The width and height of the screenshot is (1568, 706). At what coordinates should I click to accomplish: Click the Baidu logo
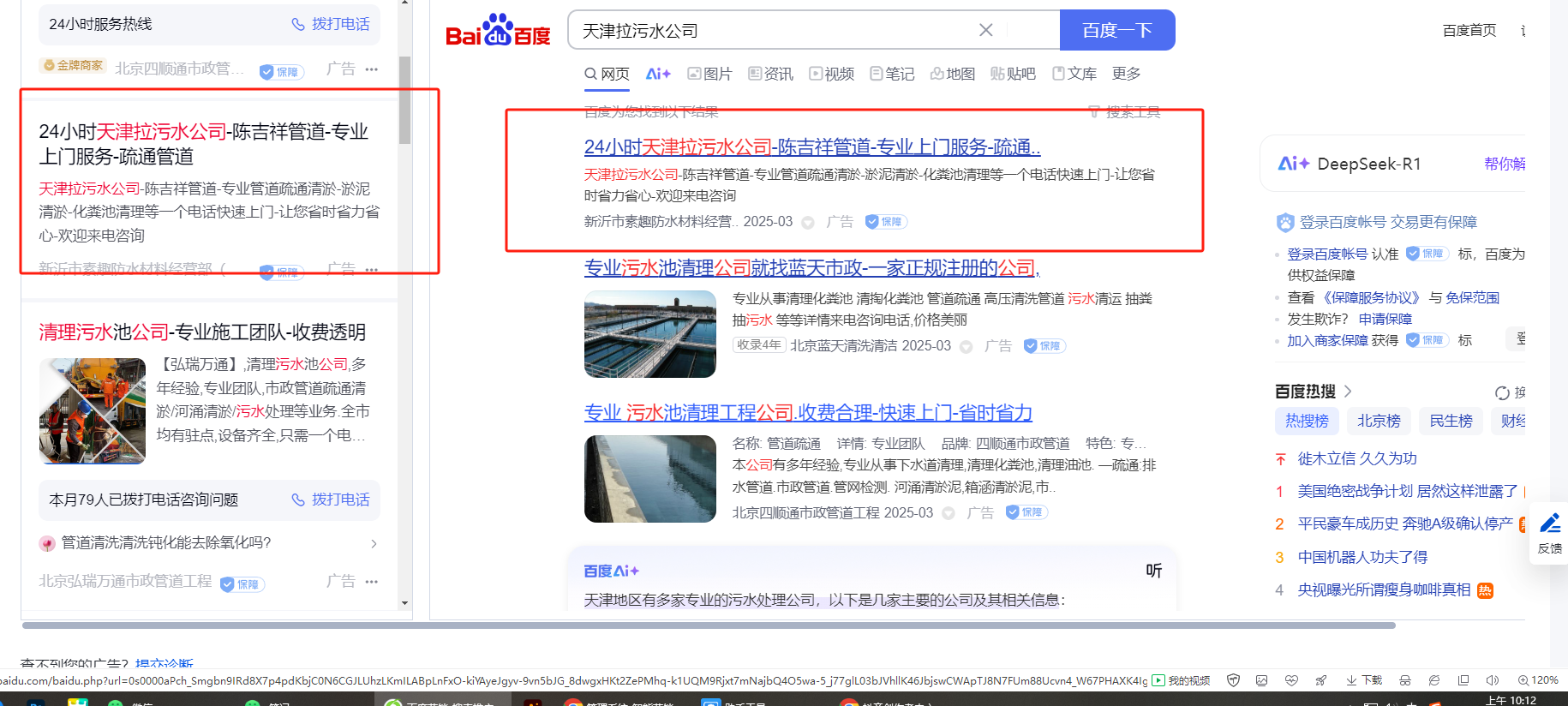pos(498,32)
